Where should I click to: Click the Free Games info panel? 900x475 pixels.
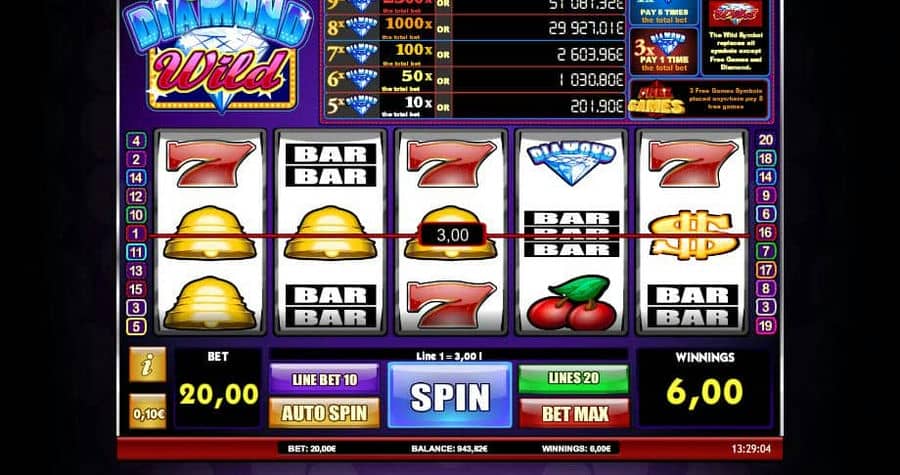(699, 99)
